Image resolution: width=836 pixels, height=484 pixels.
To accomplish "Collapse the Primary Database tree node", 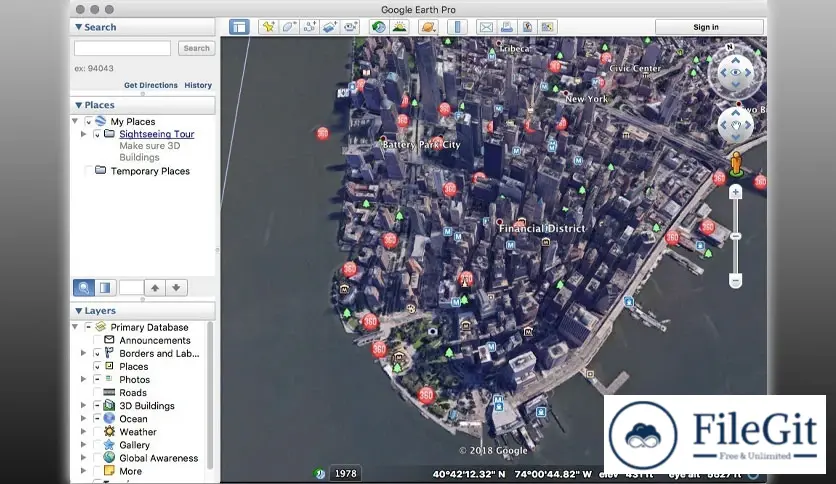I will click(x=75, y=327).
